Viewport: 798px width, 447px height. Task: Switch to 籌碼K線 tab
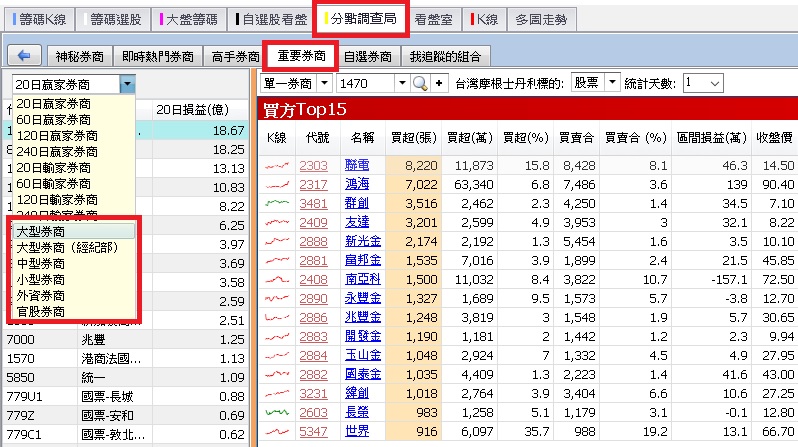pos(40,20)
